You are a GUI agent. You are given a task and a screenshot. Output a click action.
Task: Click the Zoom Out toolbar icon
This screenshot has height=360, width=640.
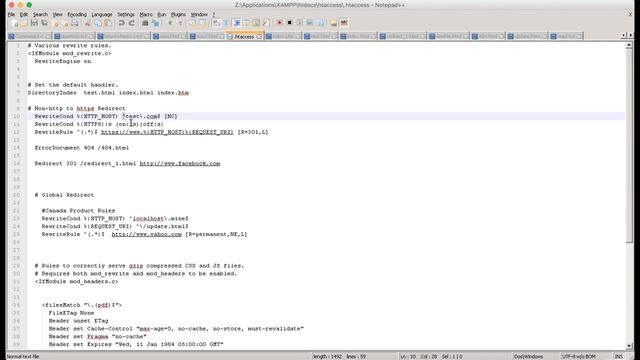coord(180,23)
